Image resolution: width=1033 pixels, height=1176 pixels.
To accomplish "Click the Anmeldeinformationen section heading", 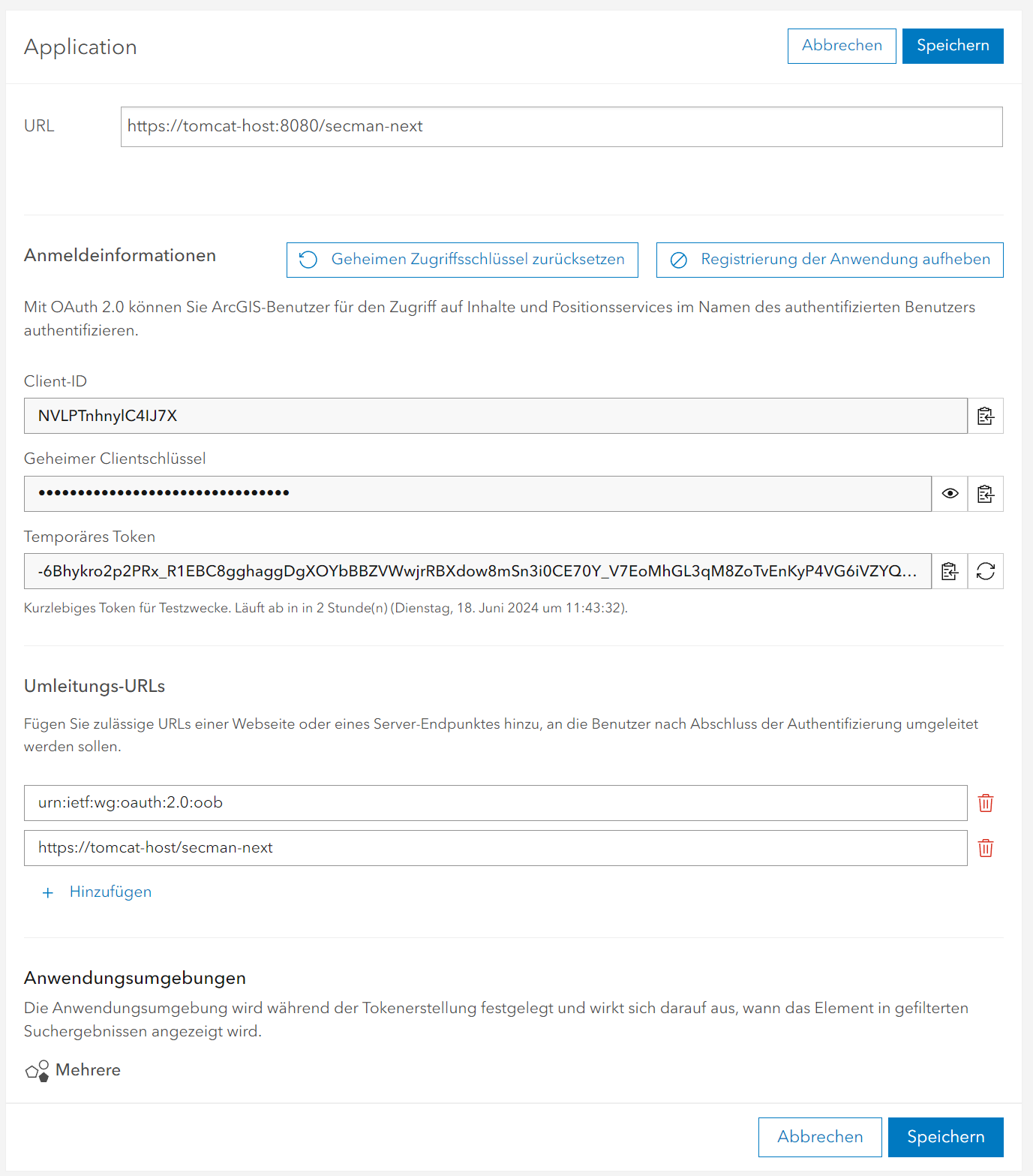I will tap(120, 255).
